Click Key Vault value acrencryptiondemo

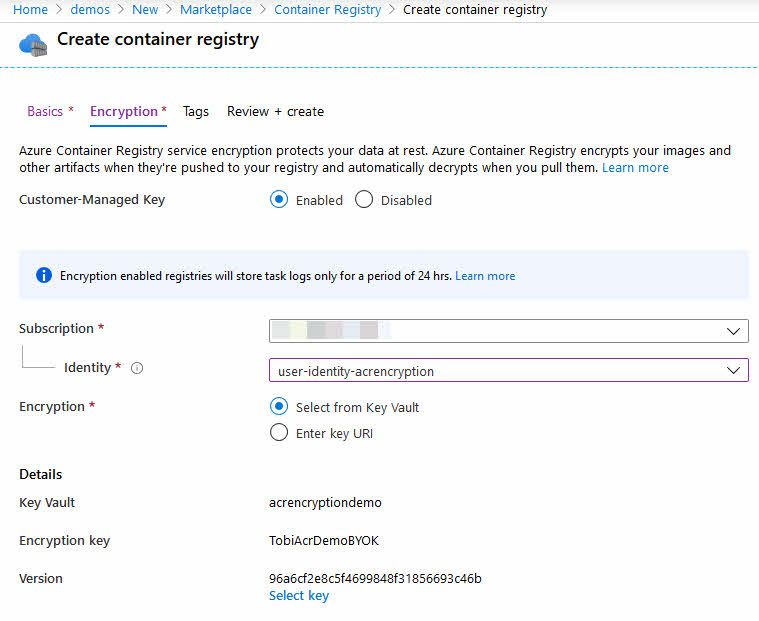coord(325,503)
